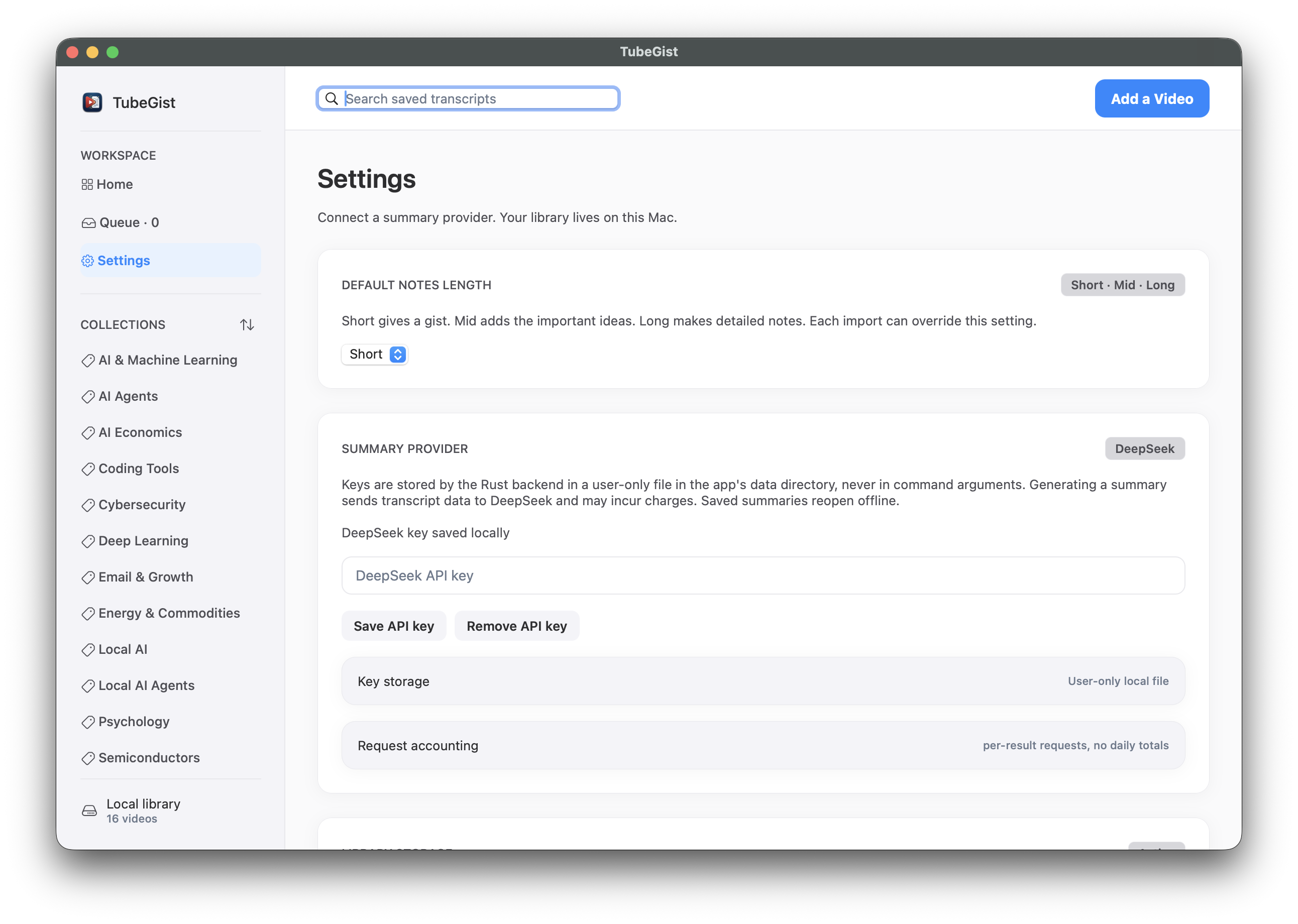The width and height of the screenshot is (1298, 924).
Task: Click the Remove API key button
Action: (517, 626)
